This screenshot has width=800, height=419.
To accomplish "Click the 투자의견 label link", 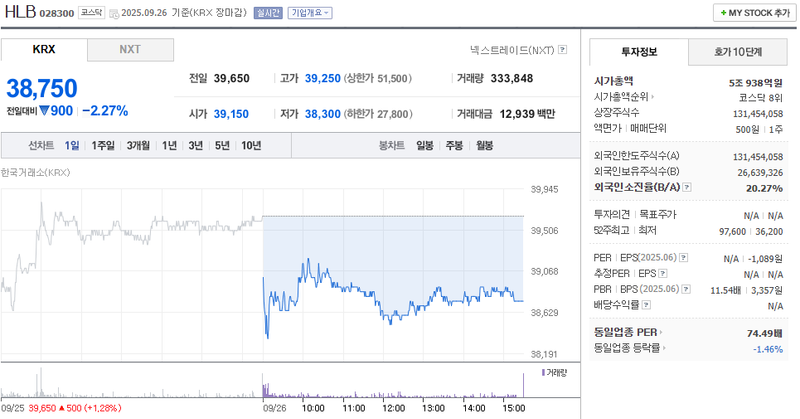I will coord(612,215).
